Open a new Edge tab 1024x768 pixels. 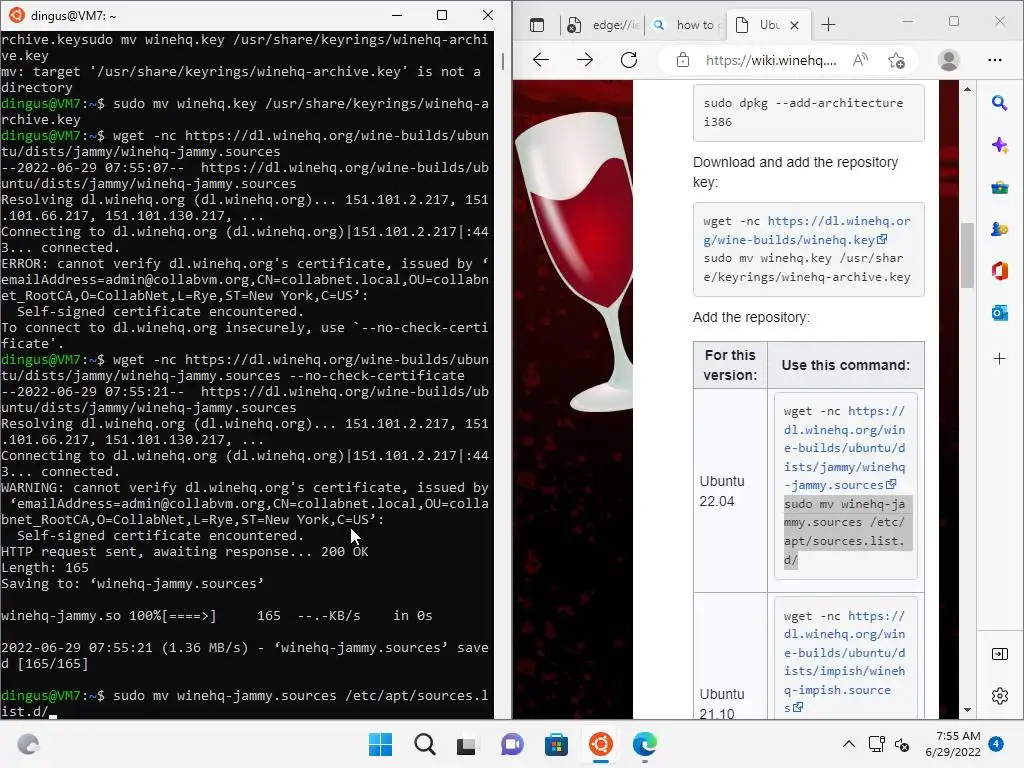(x=829, y=25)
